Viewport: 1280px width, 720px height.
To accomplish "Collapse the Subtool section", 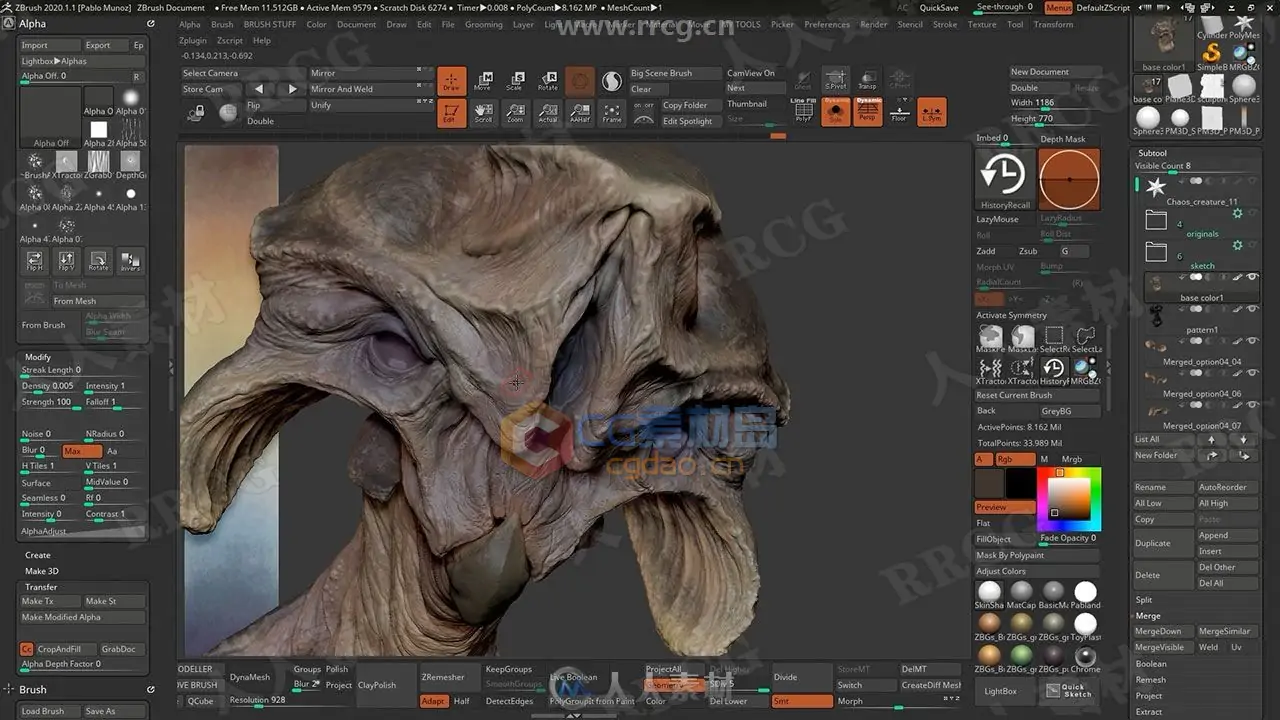I will pyautogui.click(x=1153, y=153).
